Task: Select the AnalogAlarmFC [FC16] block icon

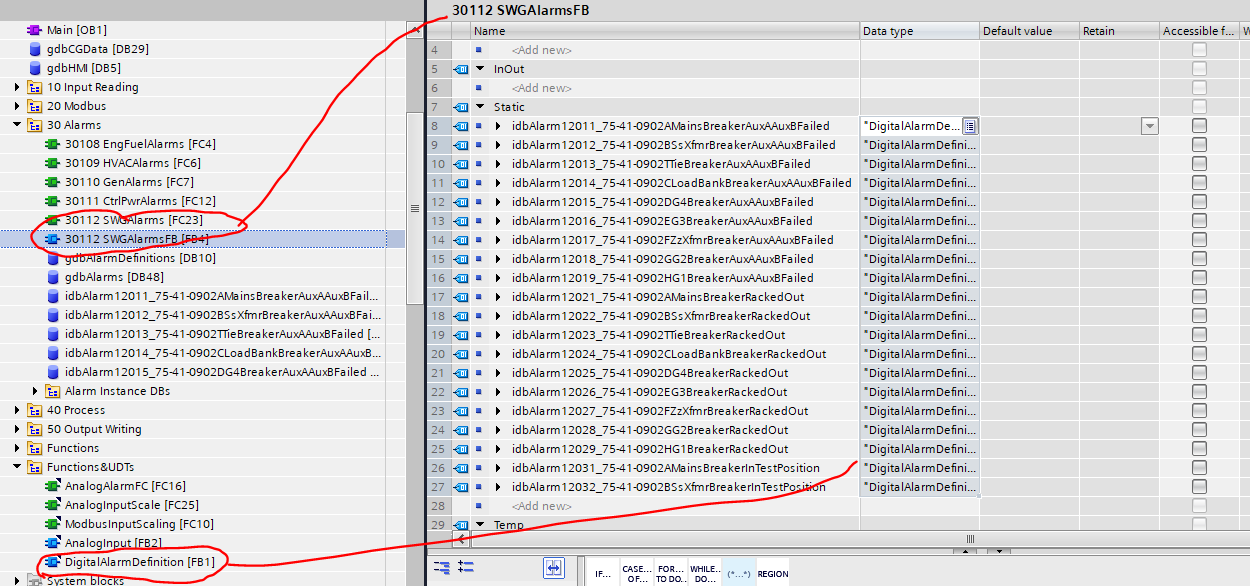Action: tap(53, 486)
